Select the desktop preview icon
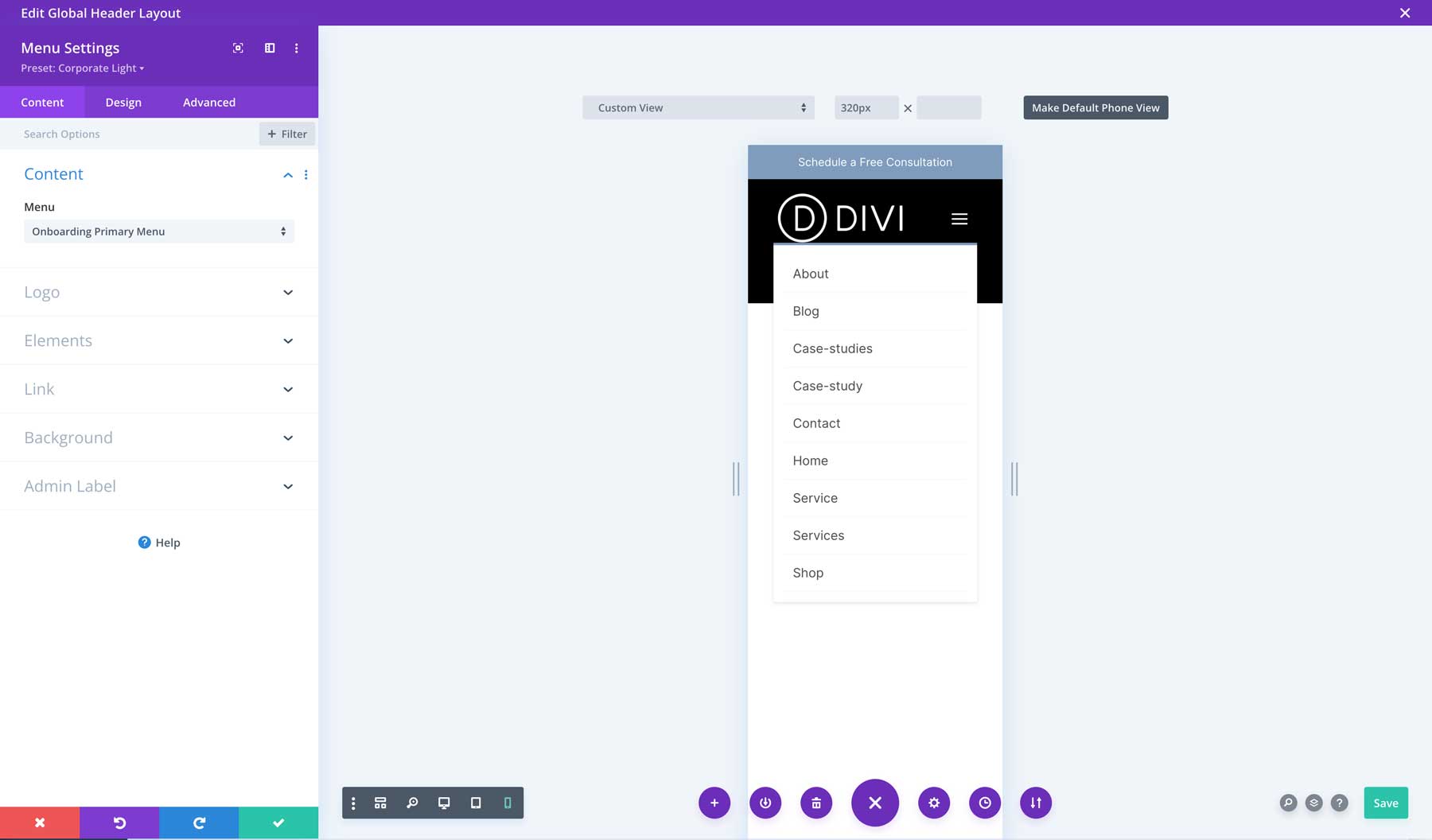The height and width of the screenshot is (840, 1432). click(x=444, y=803)
